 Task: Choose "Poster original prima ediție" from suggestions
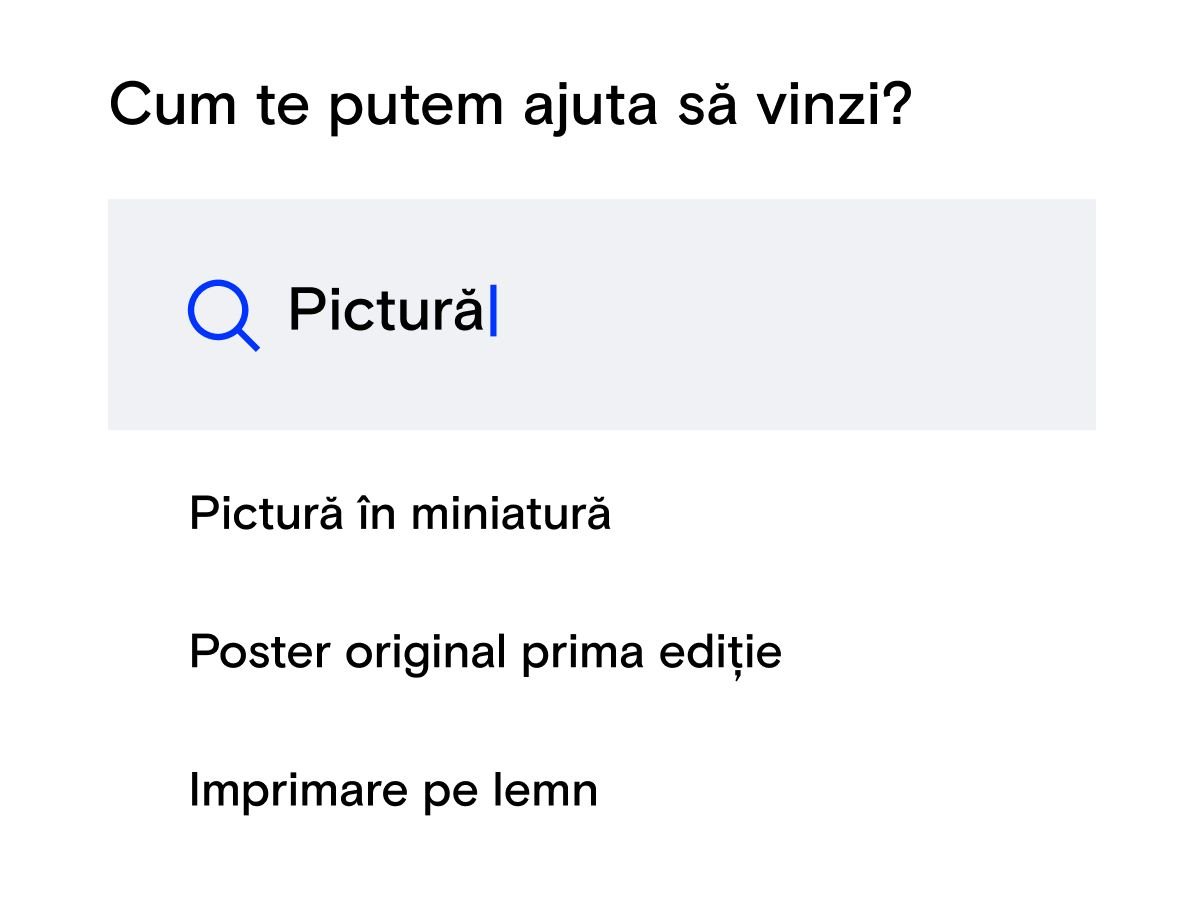tap(485, 653)
